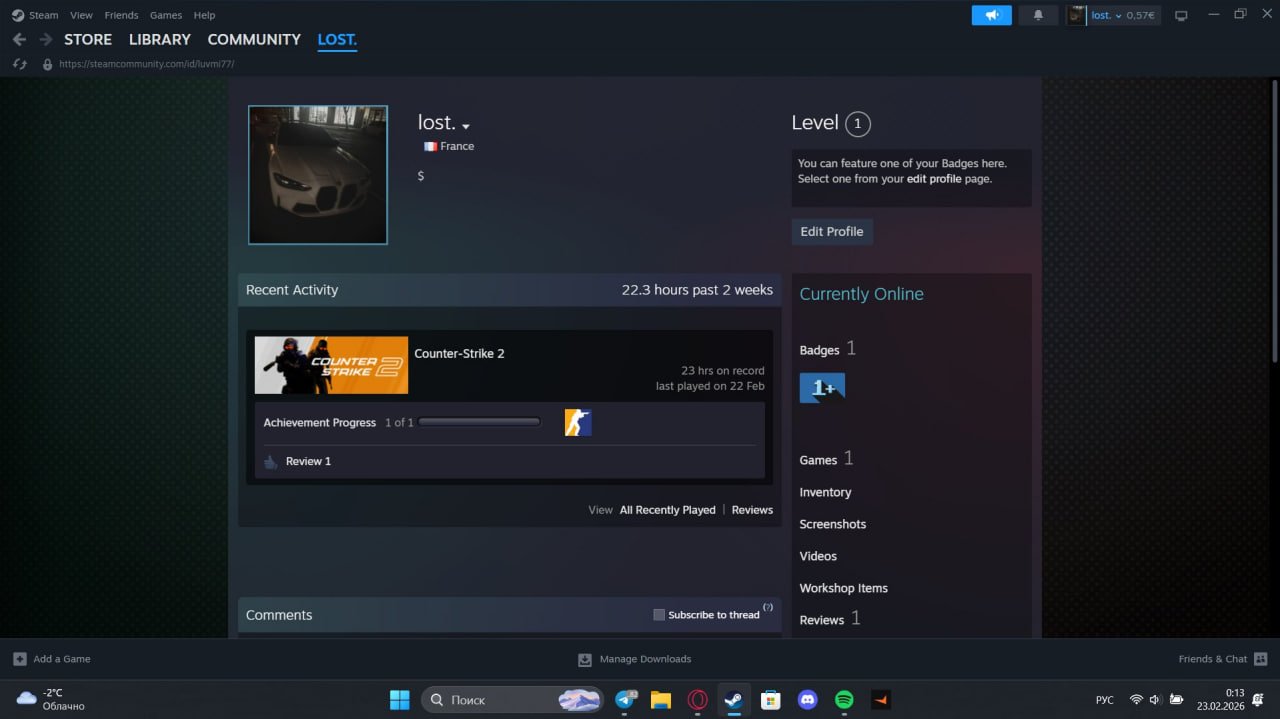Click the French flag icon
Image resolution: width=1280 pixels, height=719 pixels.
(430, 146)
